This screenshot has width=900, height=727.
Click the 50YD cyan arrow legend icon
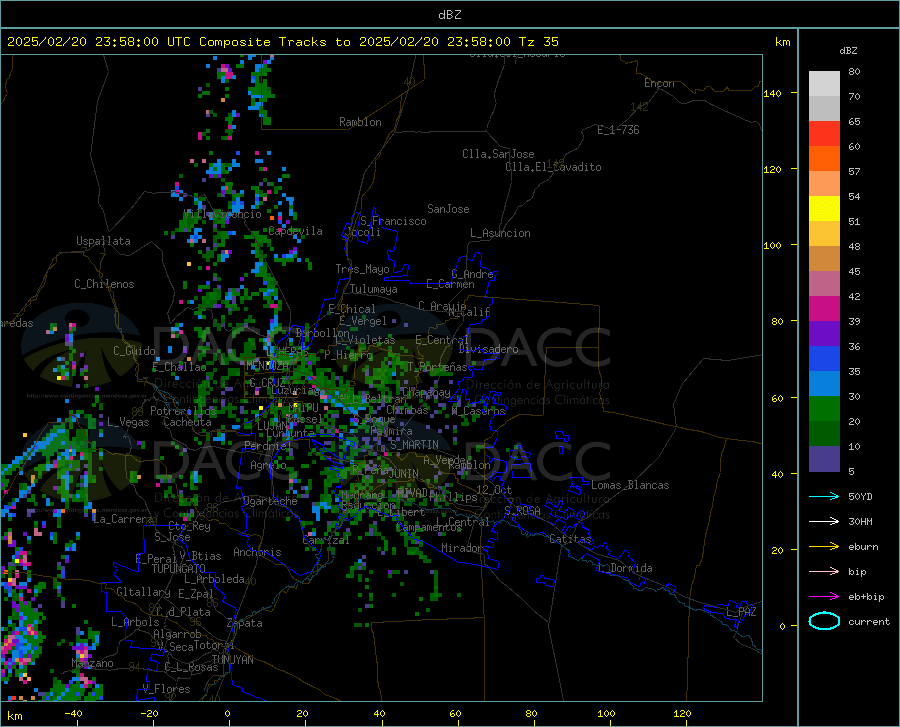[824, 496]
